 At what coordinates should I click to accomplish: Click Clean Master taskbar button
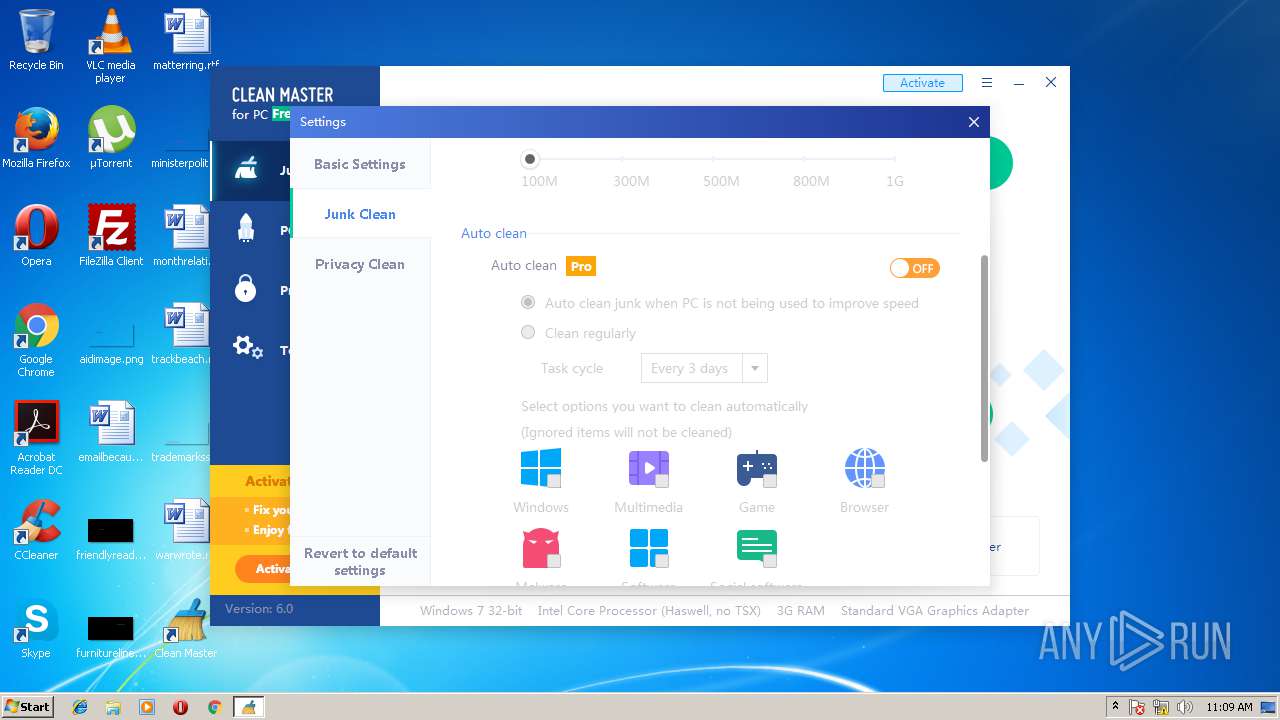point(248,707)
